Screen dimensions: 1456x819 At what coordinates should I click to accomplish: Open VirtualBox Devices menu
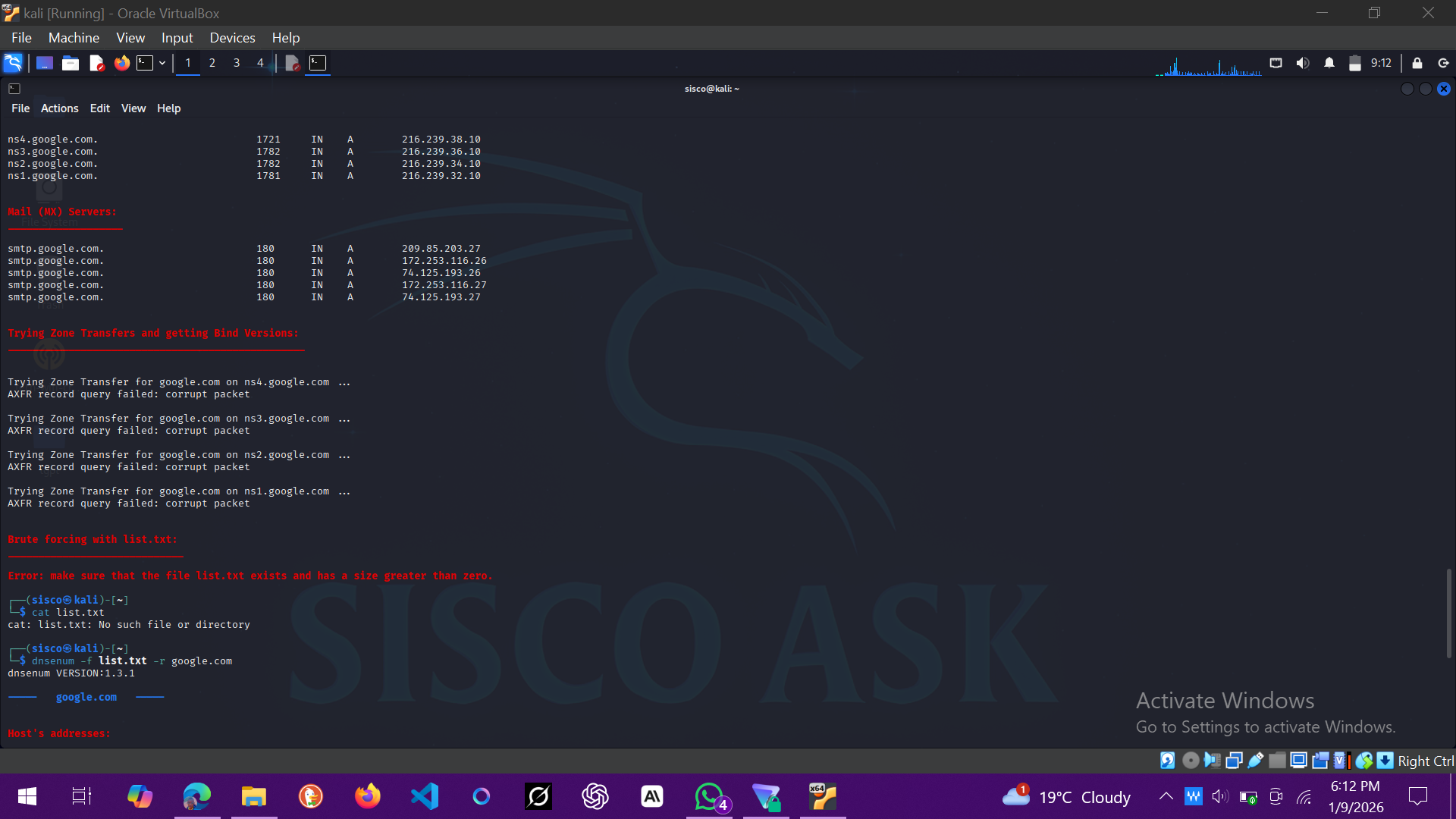pos(232,38)
